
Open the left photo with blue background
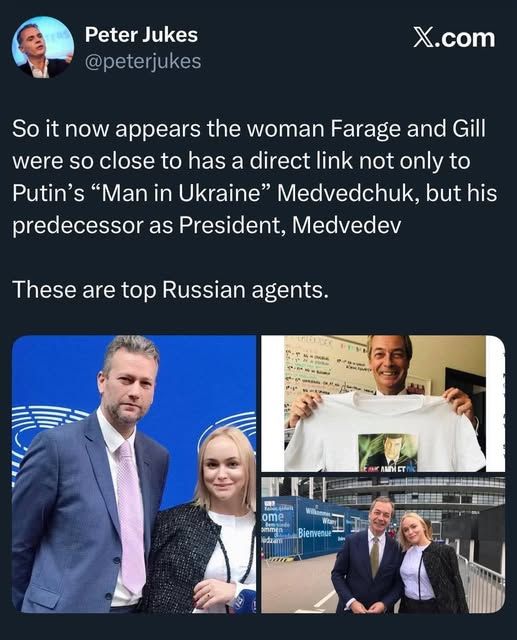coord(134,474)
